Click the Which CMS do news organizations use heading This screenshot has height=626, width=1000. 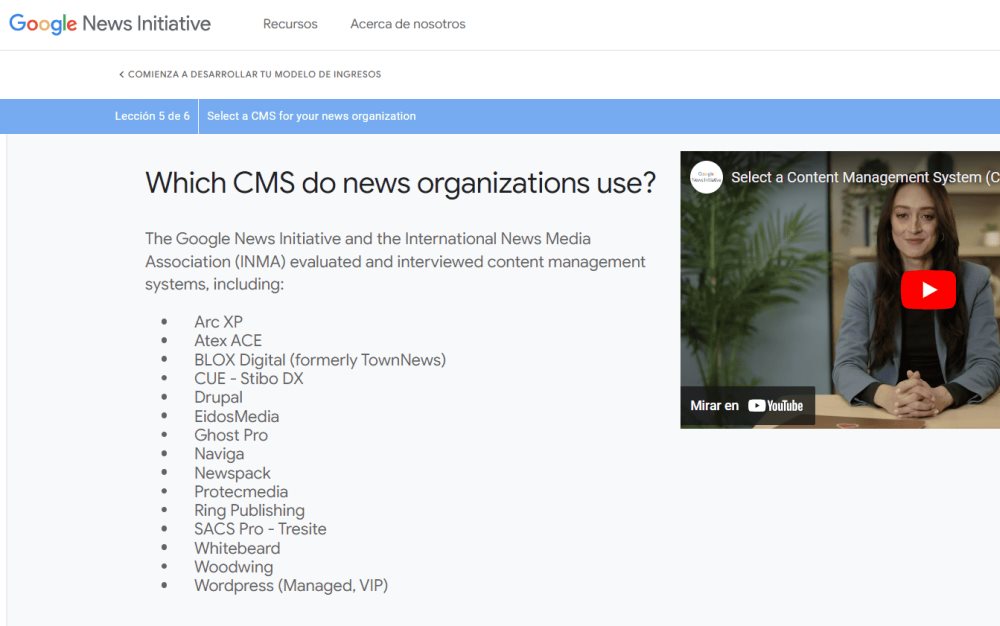(400, 183)
